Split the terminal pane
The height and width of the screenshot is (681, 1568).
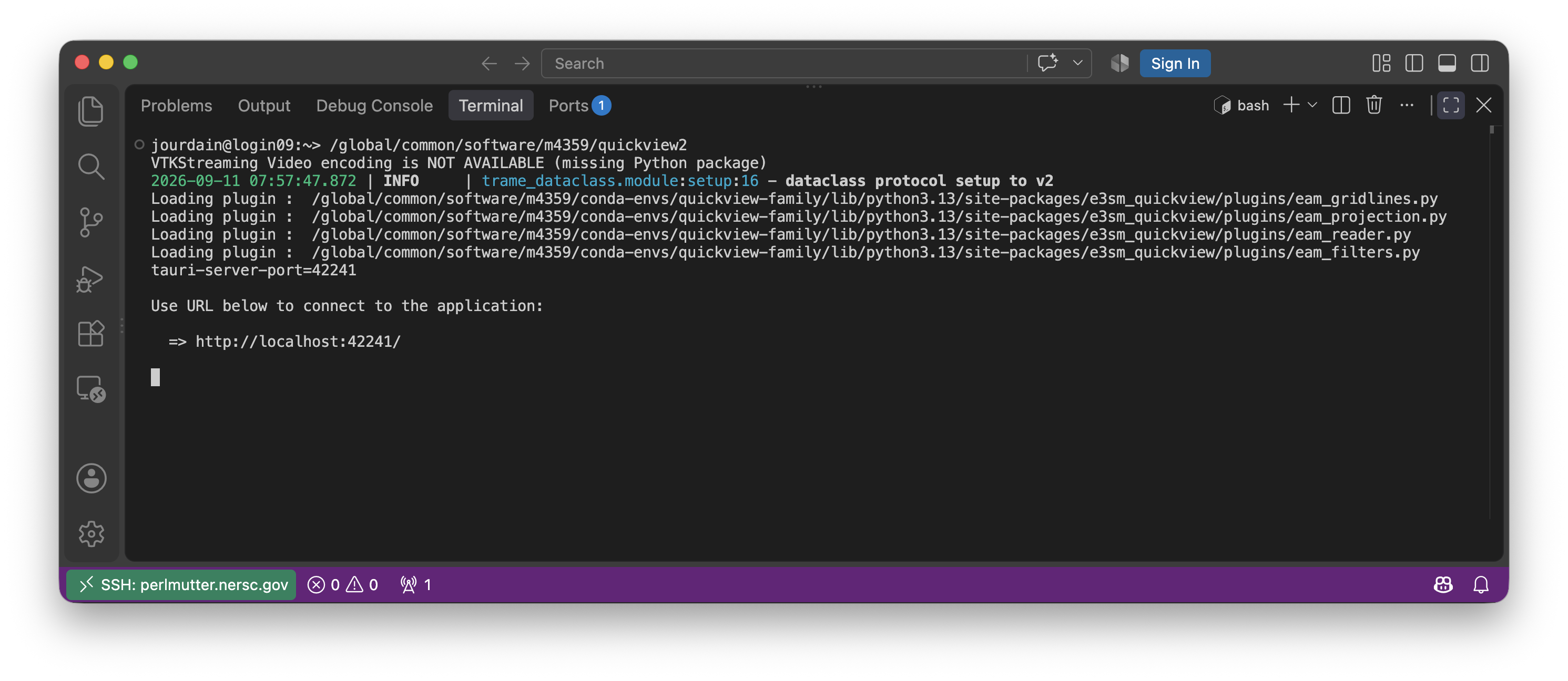1341,105
